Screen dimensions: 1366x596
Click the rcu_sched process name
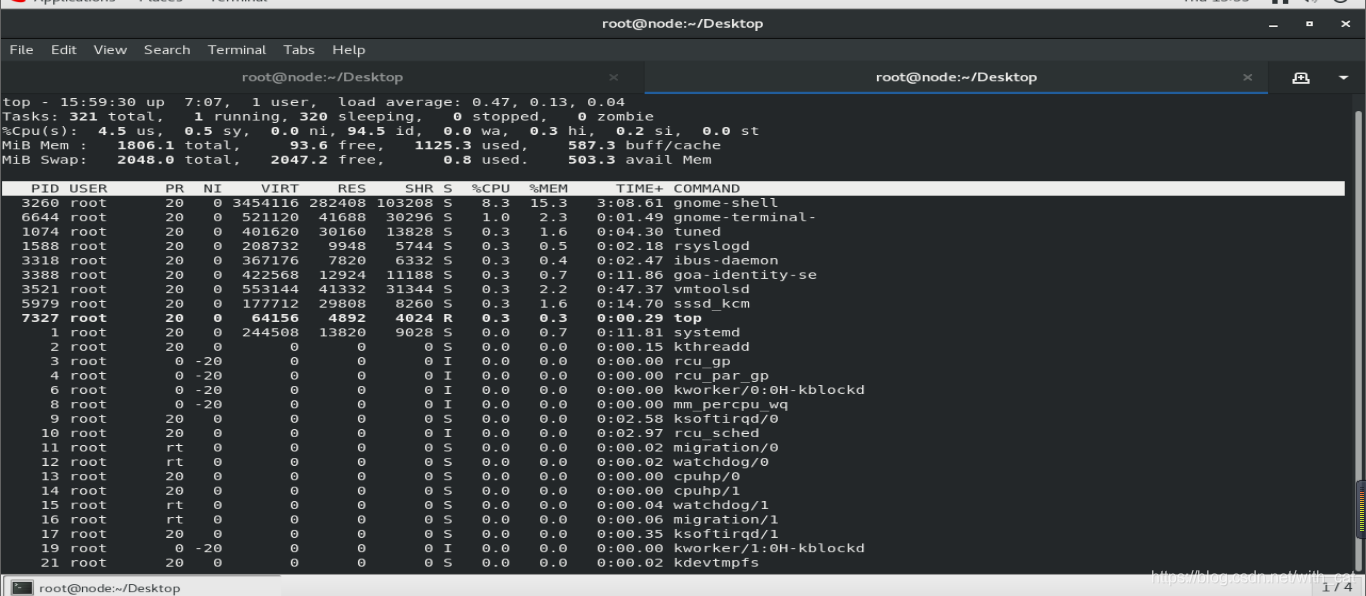(x=716, y=433)
